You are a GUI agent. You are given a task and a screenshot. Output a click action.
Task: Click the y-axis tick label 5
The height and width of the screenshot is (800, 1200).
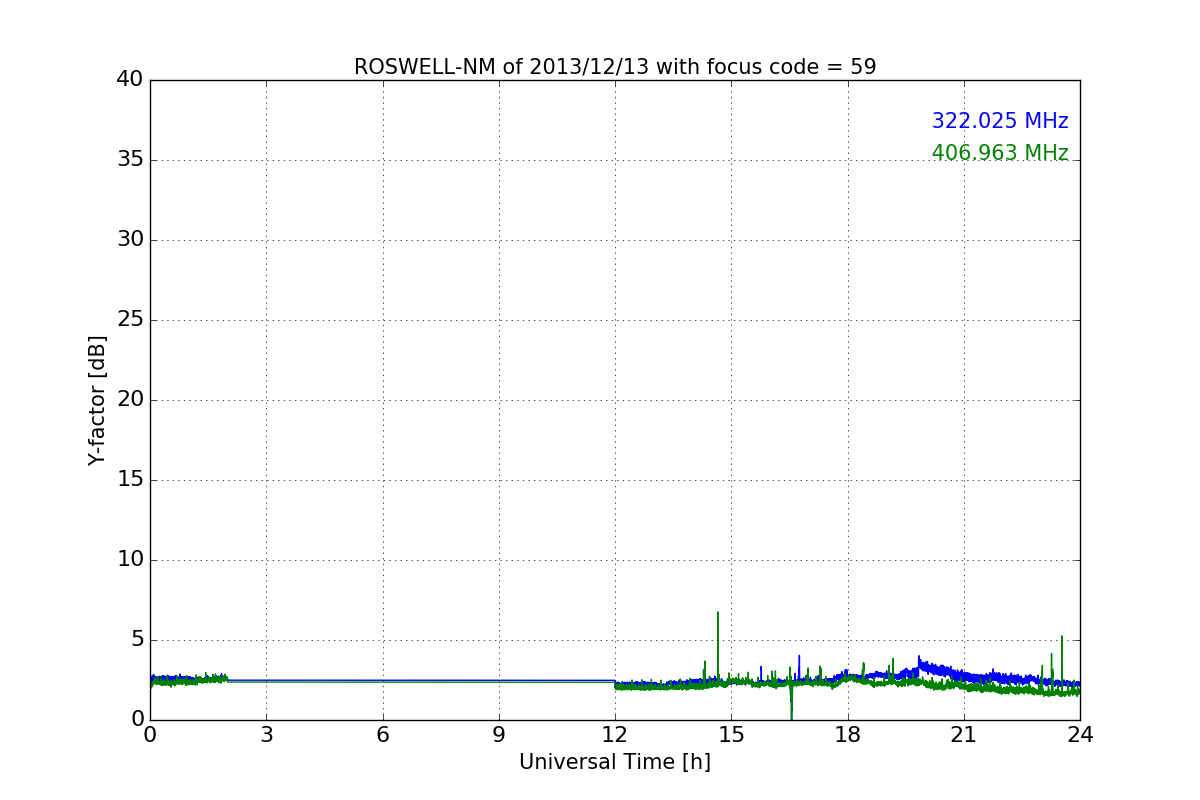click(136, 640)
